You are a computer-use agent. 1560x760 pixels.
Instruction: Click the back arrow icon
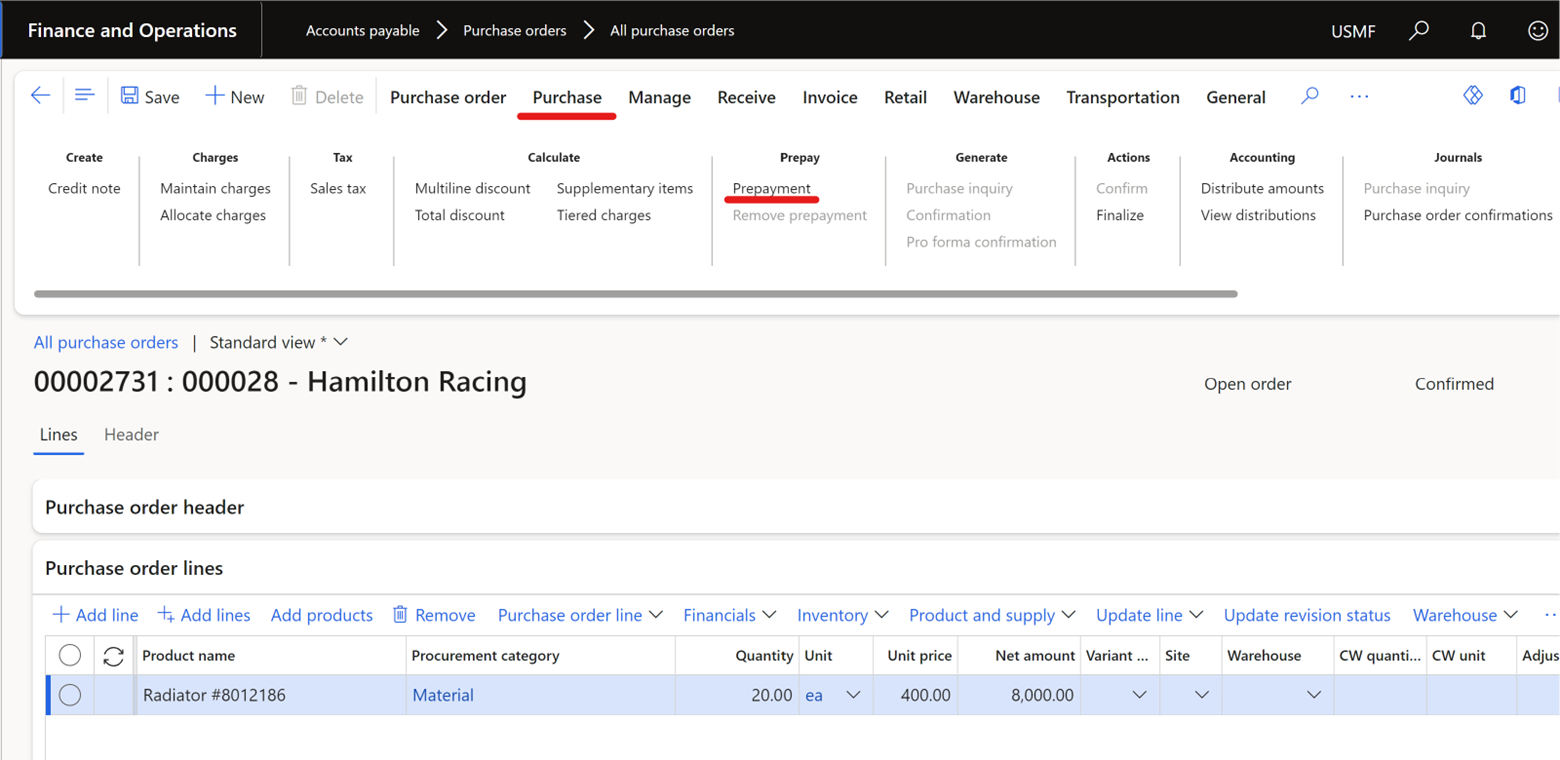[40, 96]
